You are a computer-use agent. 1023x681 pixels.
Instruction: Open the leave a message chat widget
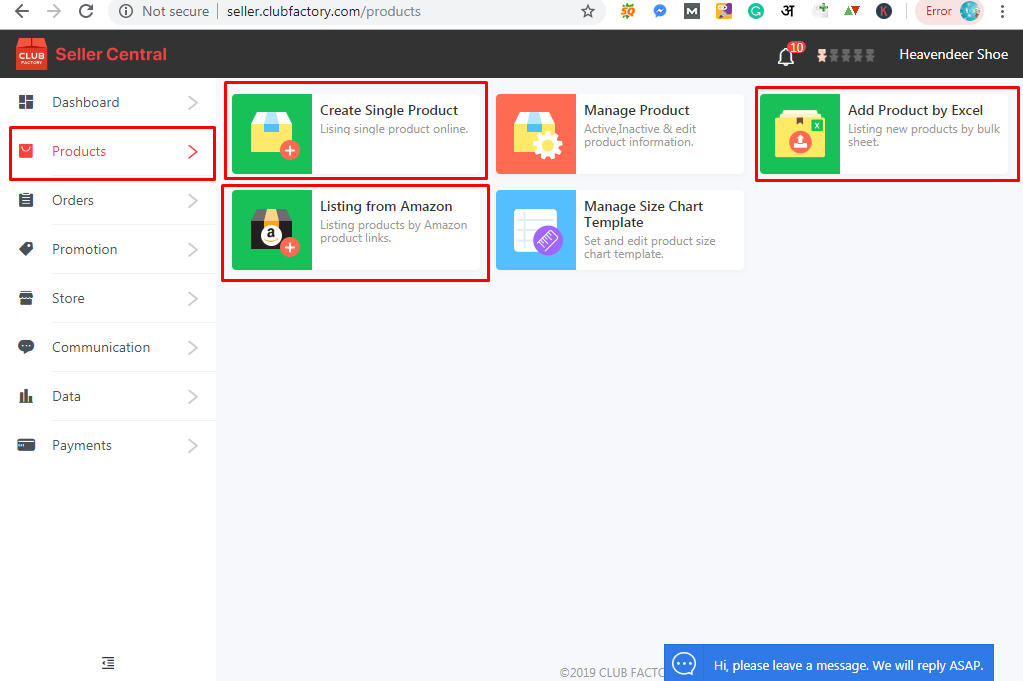pyautogui.click(x=828, y=664)
